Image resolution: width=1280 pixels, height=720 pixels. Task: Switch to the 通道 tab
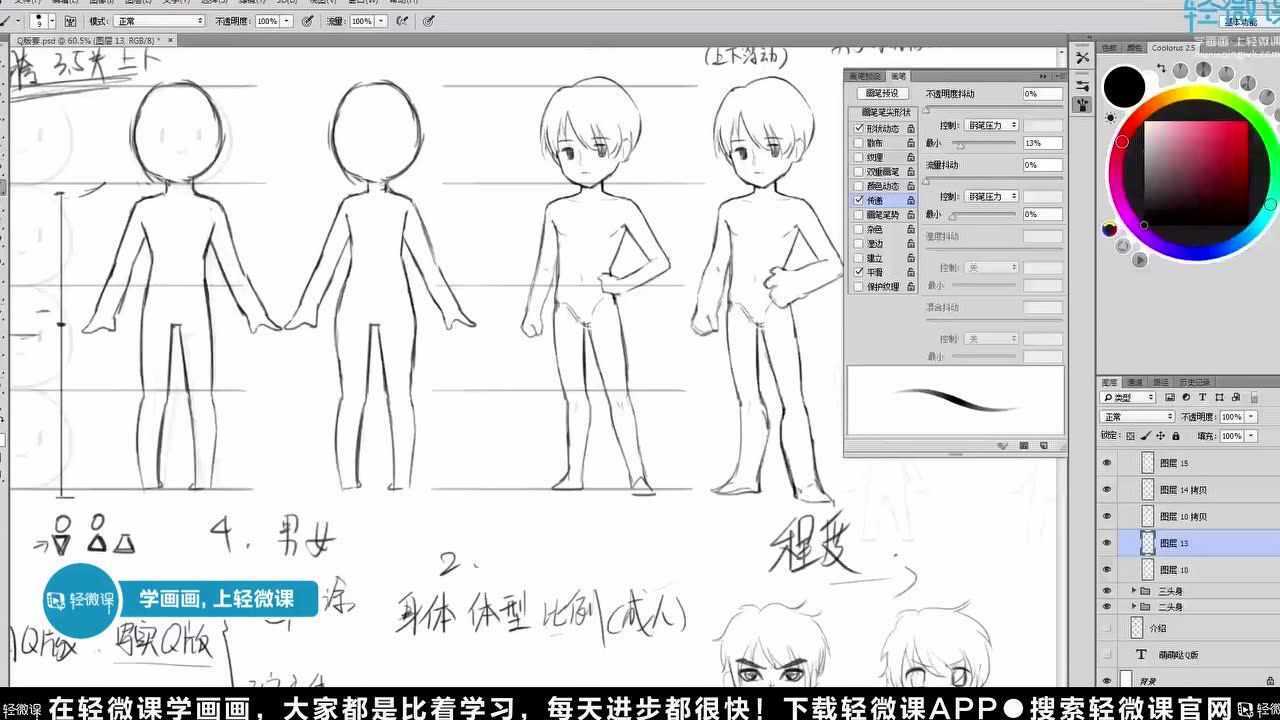[x=1135, y=382]
